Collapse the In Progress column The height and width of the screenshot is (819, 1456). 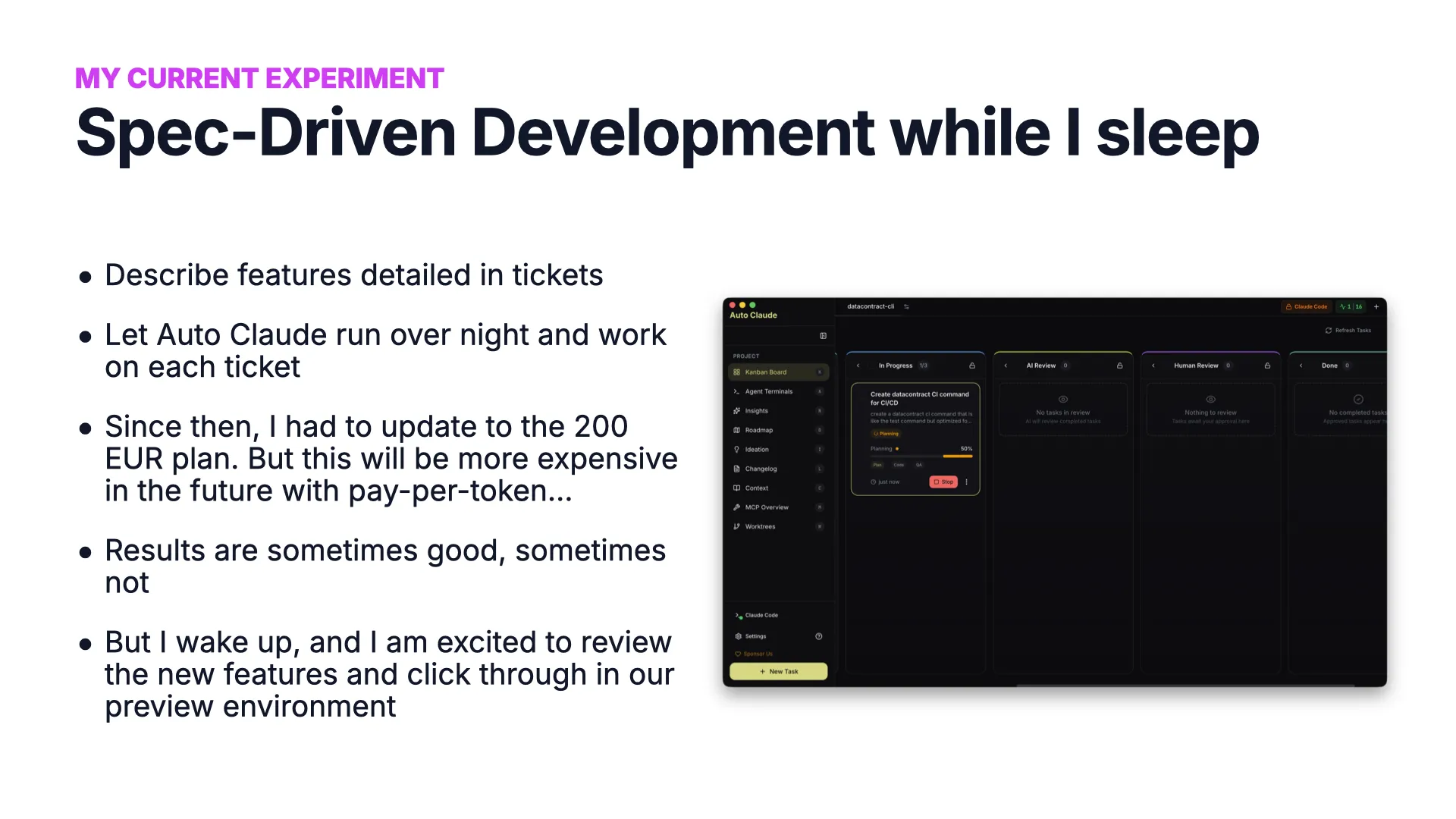tap(858, 366)
